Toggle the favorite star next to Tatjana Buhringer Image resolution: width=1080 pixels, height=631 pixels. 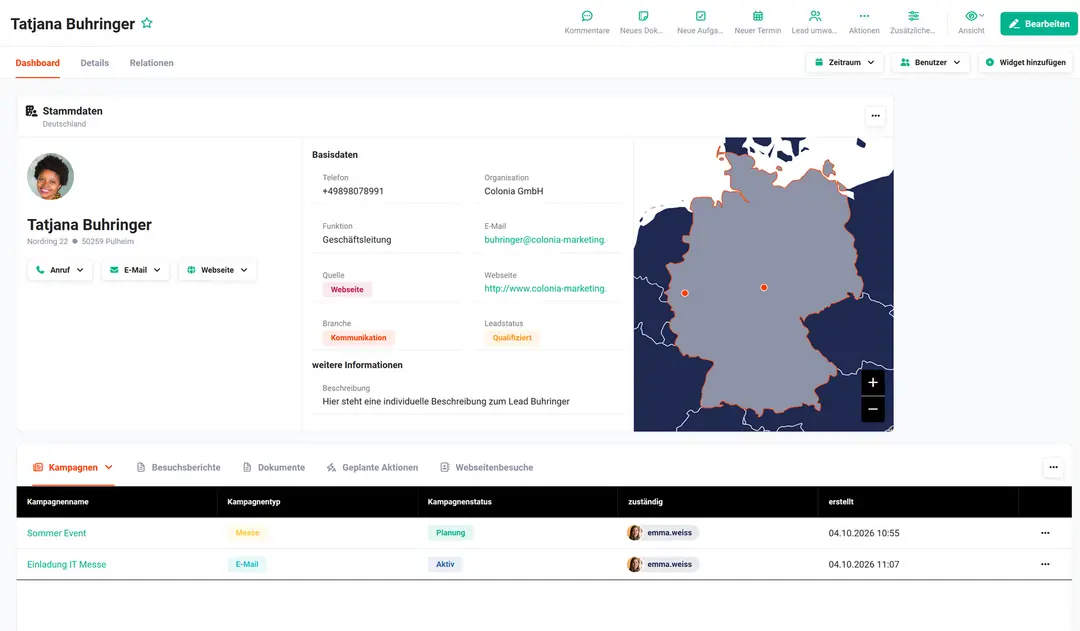click(147, 23)
